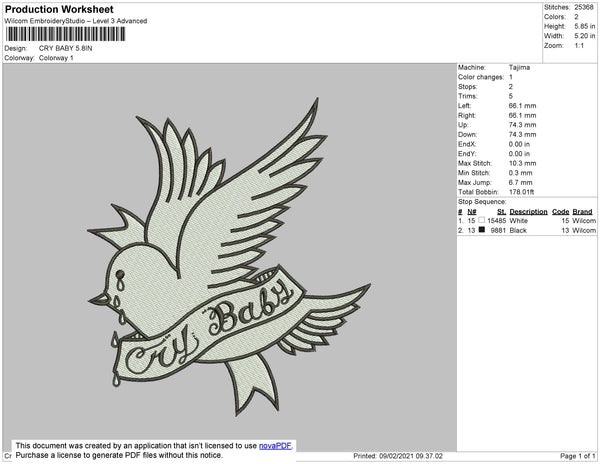This screenshot has width=600, height=464.
Task: Select the Max Jump value '6.7 mm'
Action: coord(520,182)
